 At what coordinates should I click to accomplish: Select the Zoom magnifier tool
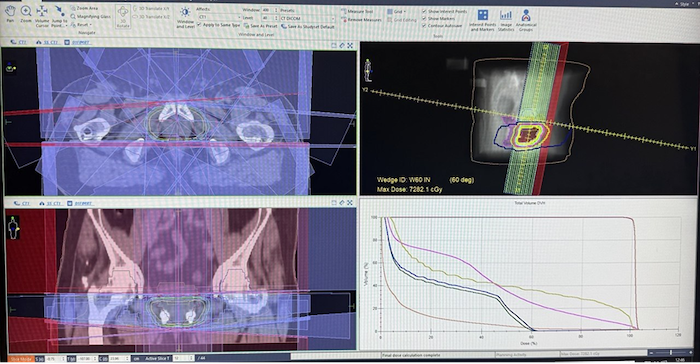pos(26,13)
